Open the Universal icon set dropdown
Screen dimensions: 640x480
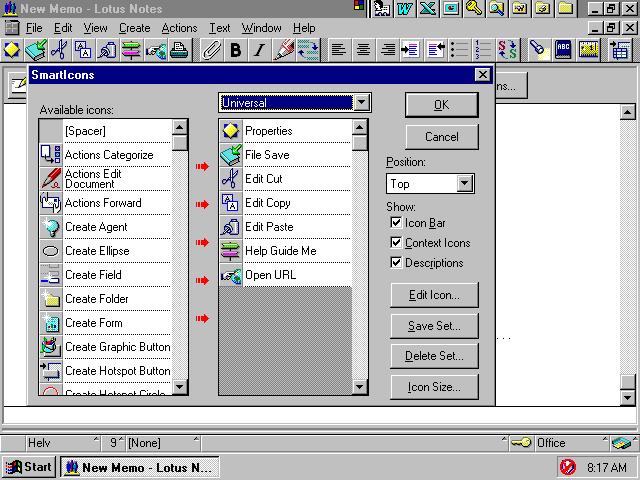pyautogui.click(x=362, y=102)
